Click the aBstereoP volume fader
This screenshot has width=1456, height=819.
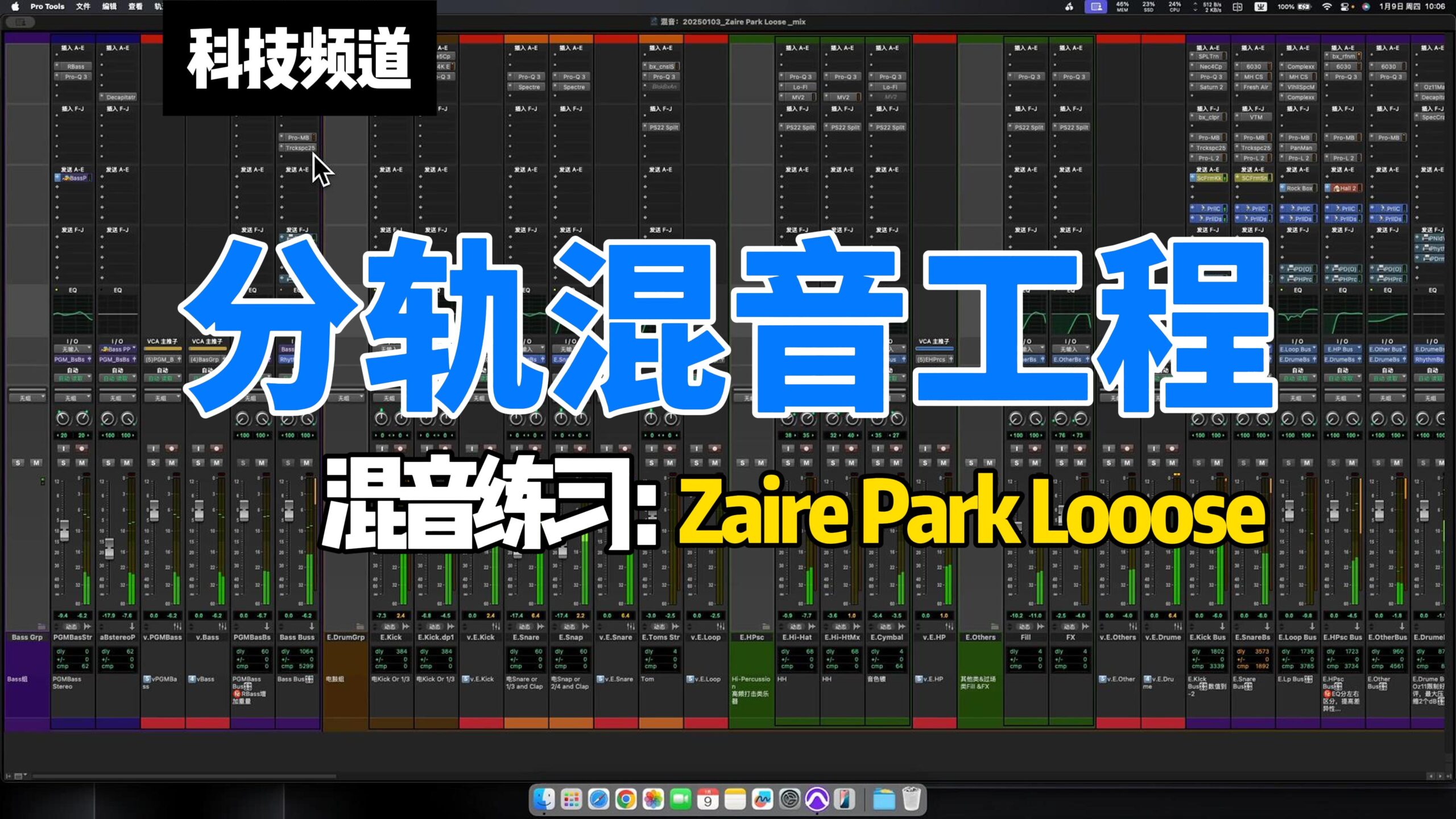click(109, 548)
